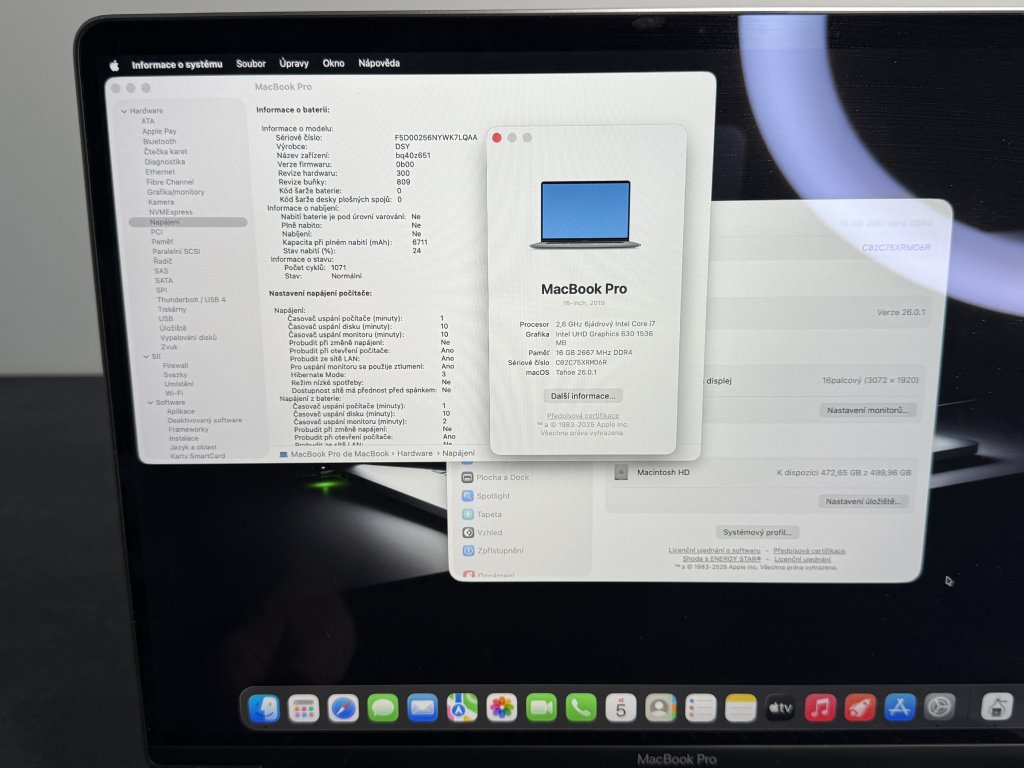The height and width of the screenshot is (768, 1024).
Task: Open Contacts app in the Dock
Action: point(660,708)
